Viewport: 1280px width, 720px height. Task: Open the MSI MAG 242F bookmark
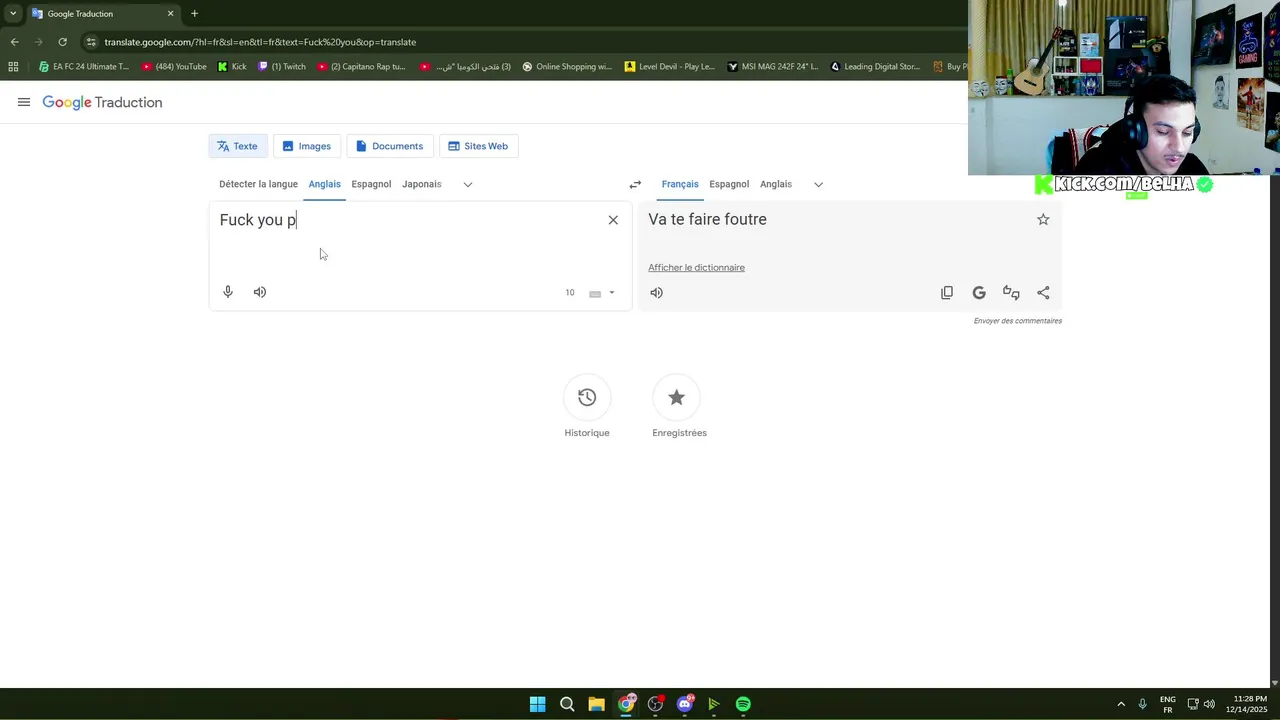pyautogui.click(x=773, y=67)
